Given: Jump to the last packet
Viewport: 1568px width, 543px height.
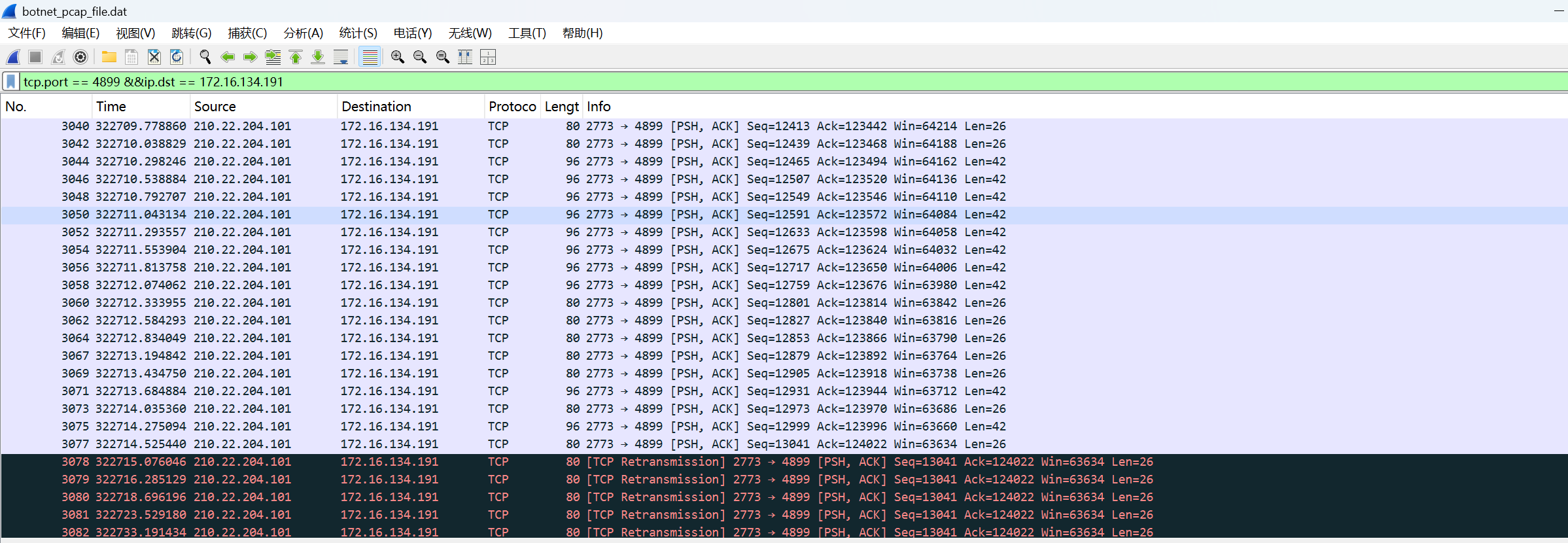Looking at the screenshot, I should (318, 57).
